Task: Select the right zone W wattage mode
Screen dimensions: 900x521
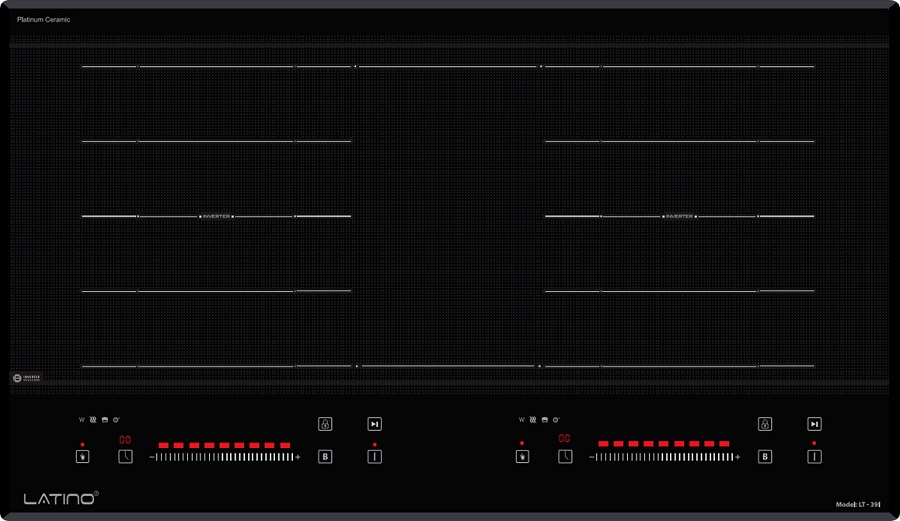Action: [521, 420]
